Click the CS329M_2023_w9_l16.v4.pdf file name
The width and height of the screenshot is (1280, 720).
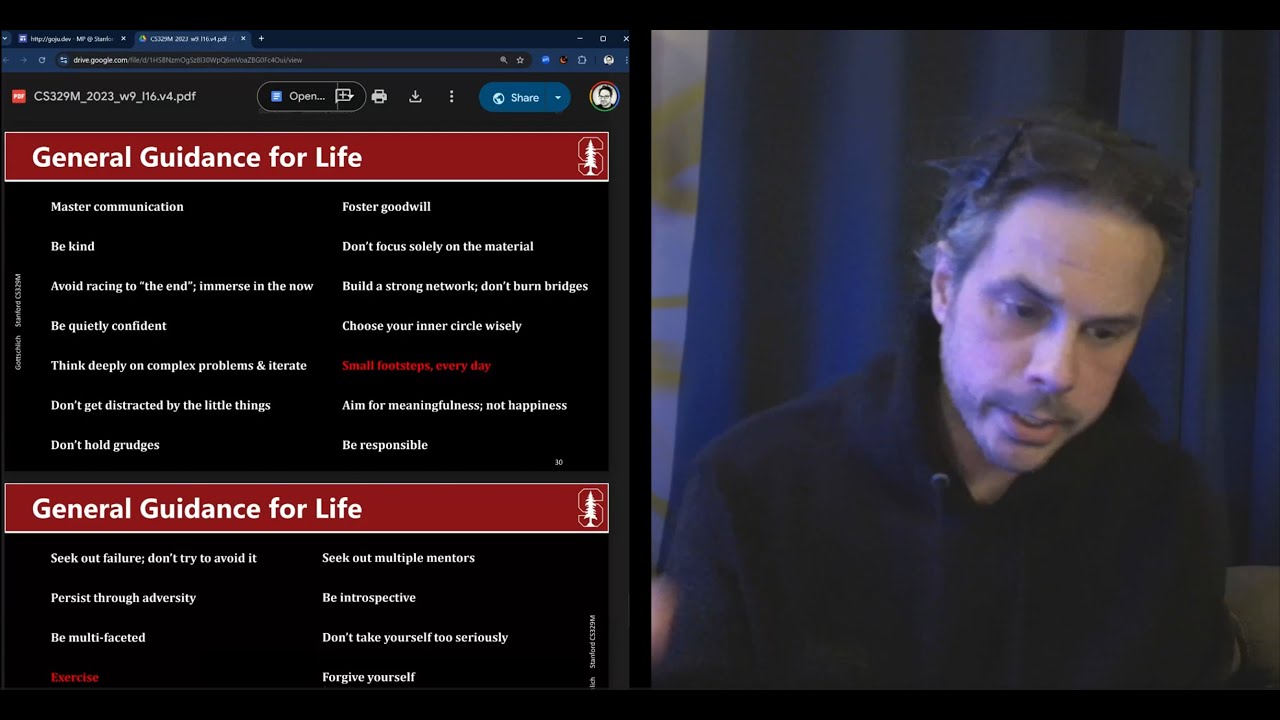[x=115, y=97]
